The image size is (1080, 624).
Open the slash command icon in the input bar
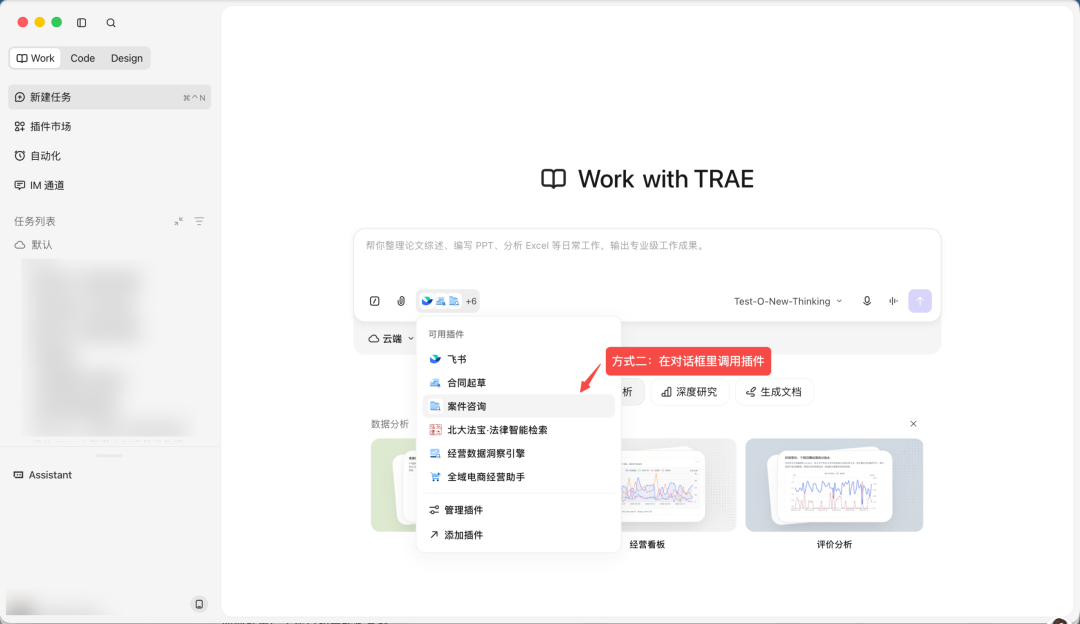tap(375, 301)
